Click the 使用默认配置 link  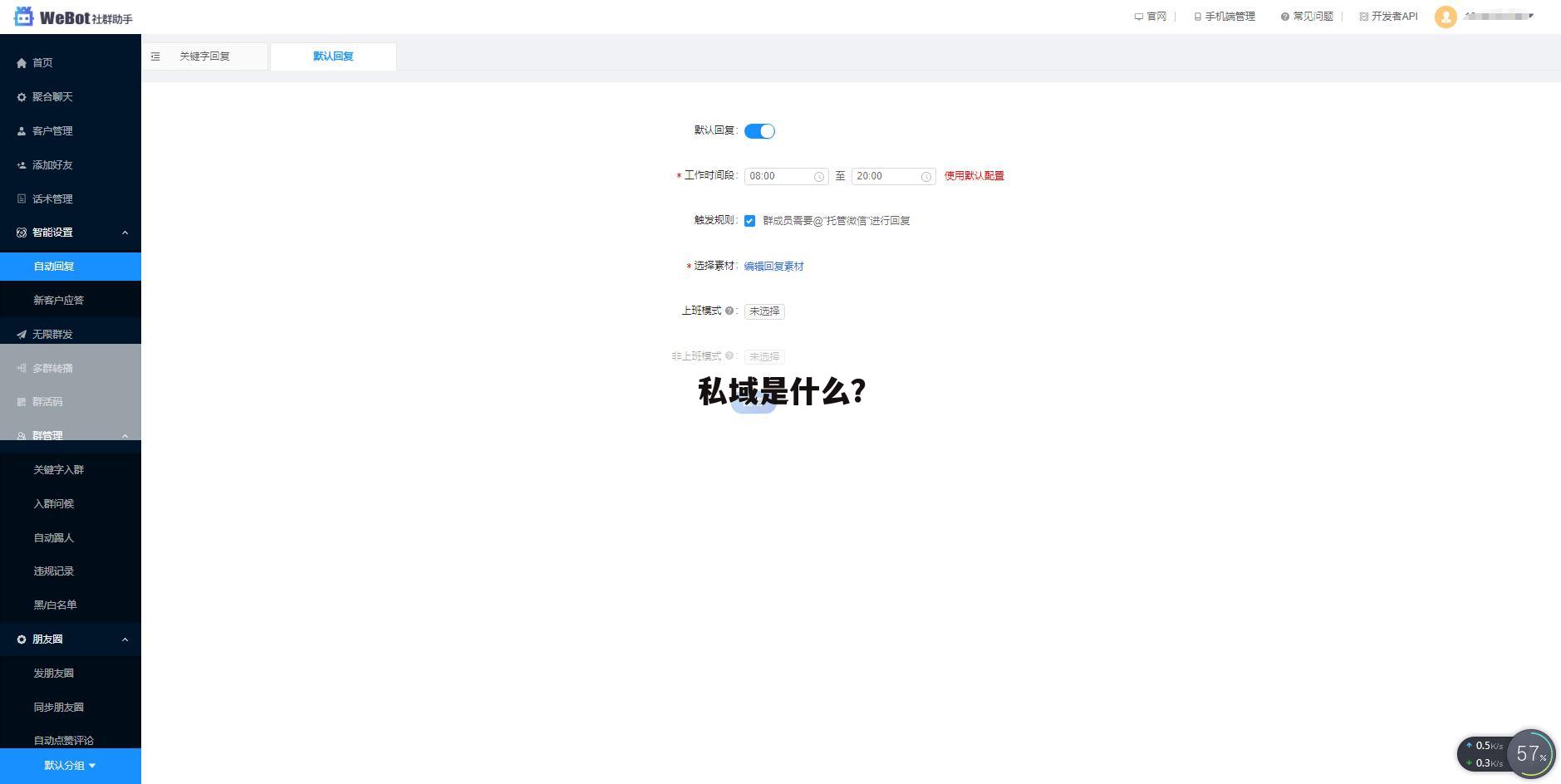click(973, 176)
